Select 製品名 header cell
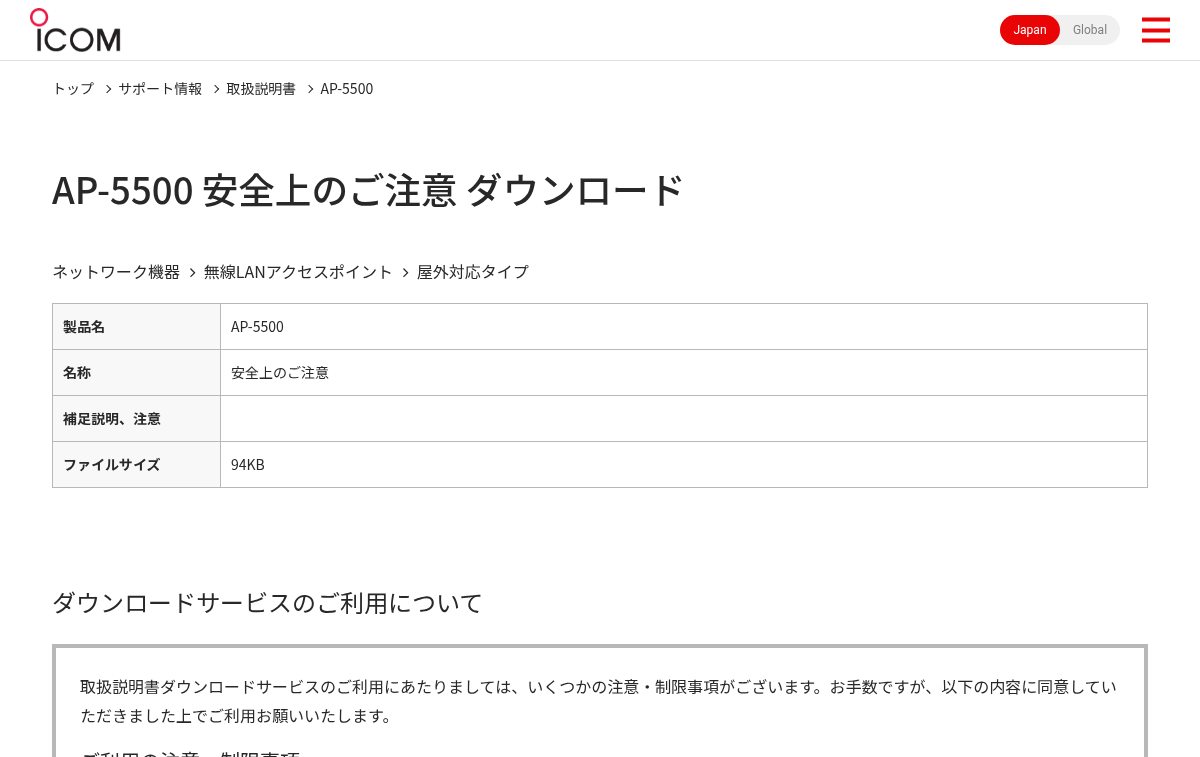 pos(136,327)
